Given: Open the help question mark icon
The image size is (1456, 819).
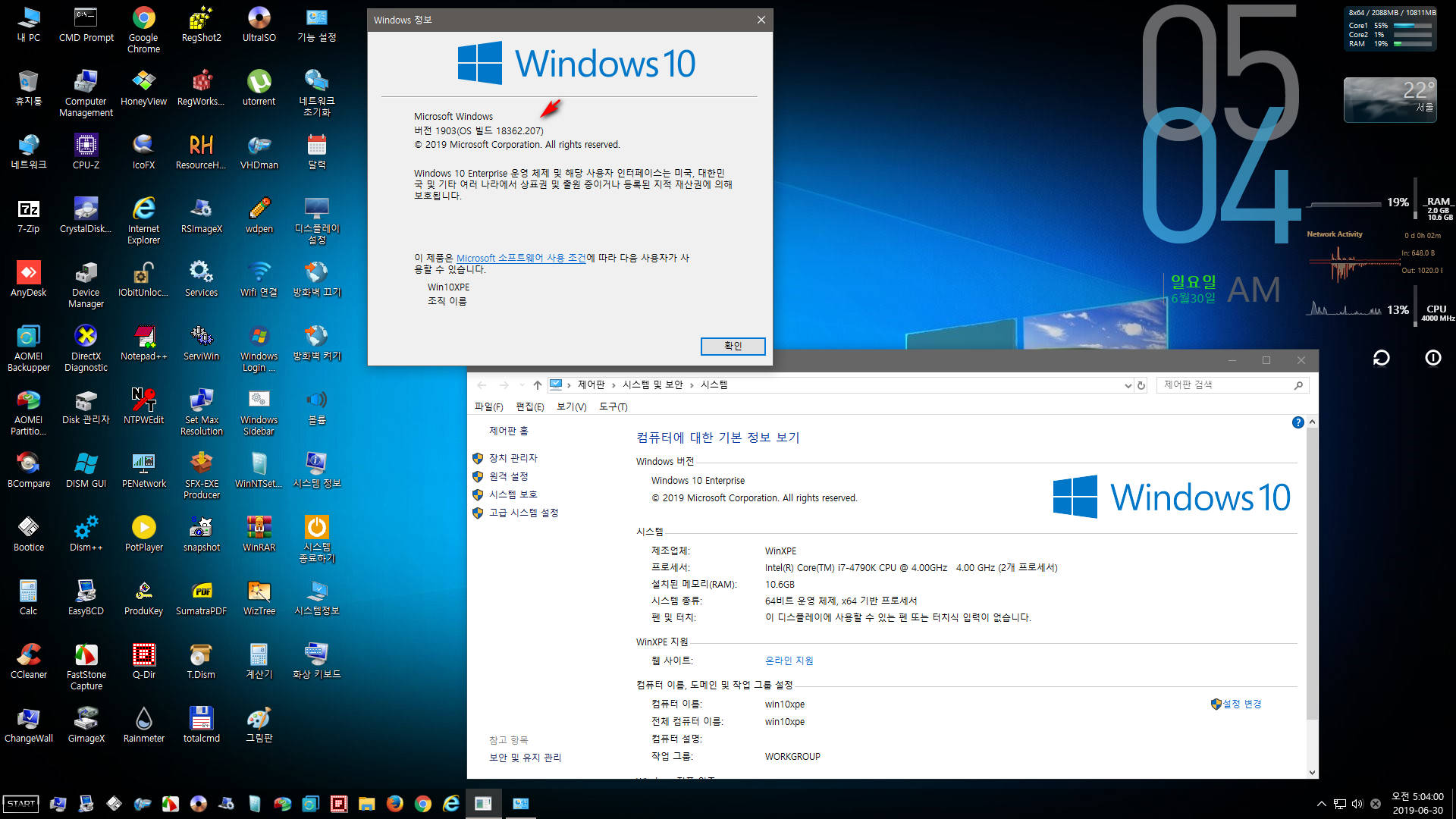Looking at the screenshot, I should (x=1298, y=422).
